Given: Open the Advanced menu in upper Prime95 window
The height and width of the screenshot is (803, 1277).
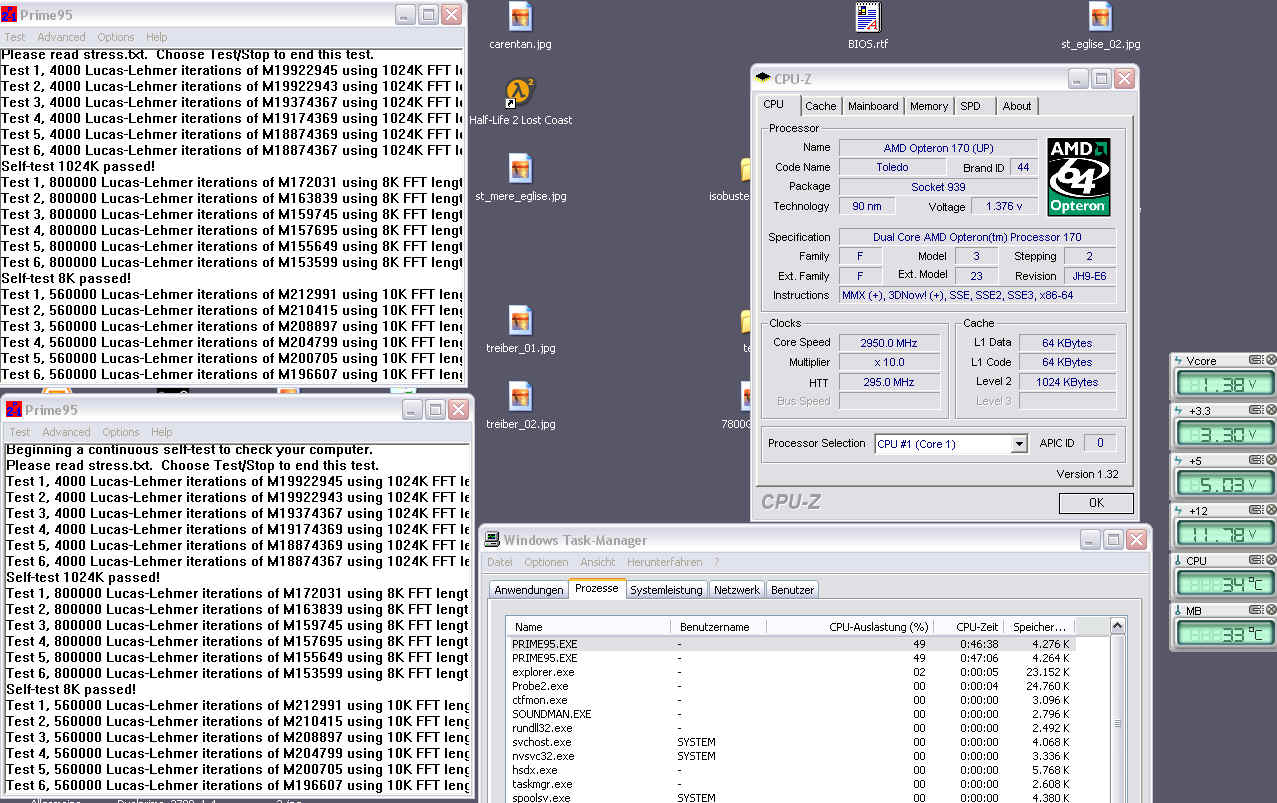Looking at the screenshot, I should click(x=61, y=37).
